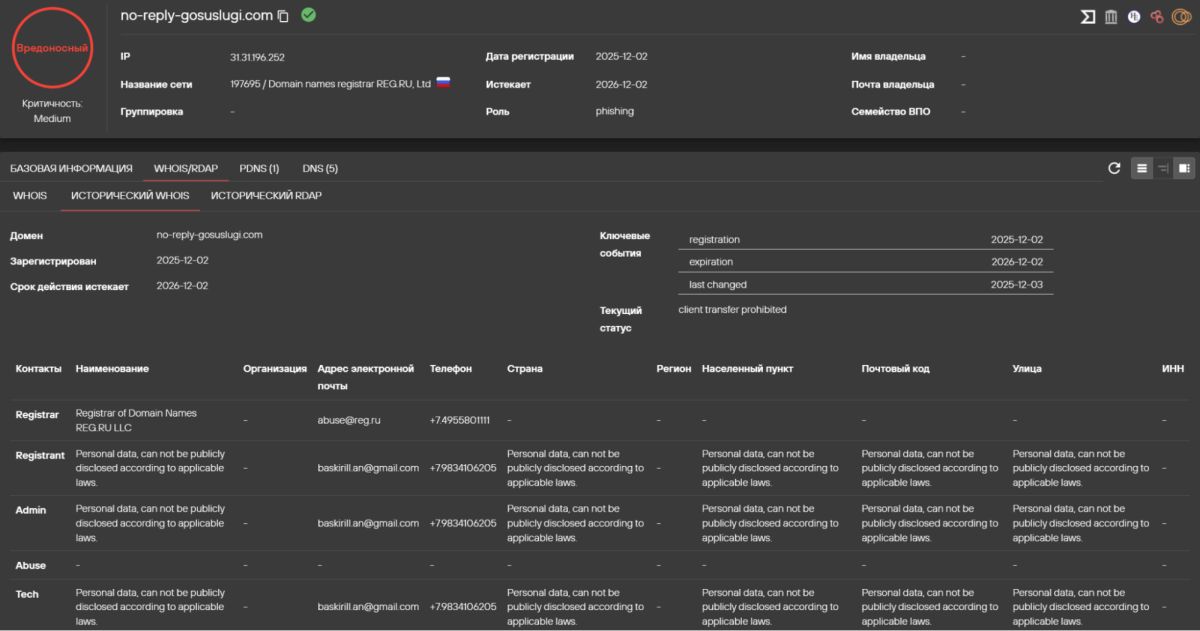Image resolution: width=1200 pixels, height=631 pixels.
Task: Open the PDNS (1) tab
Action: click(259, 168)
